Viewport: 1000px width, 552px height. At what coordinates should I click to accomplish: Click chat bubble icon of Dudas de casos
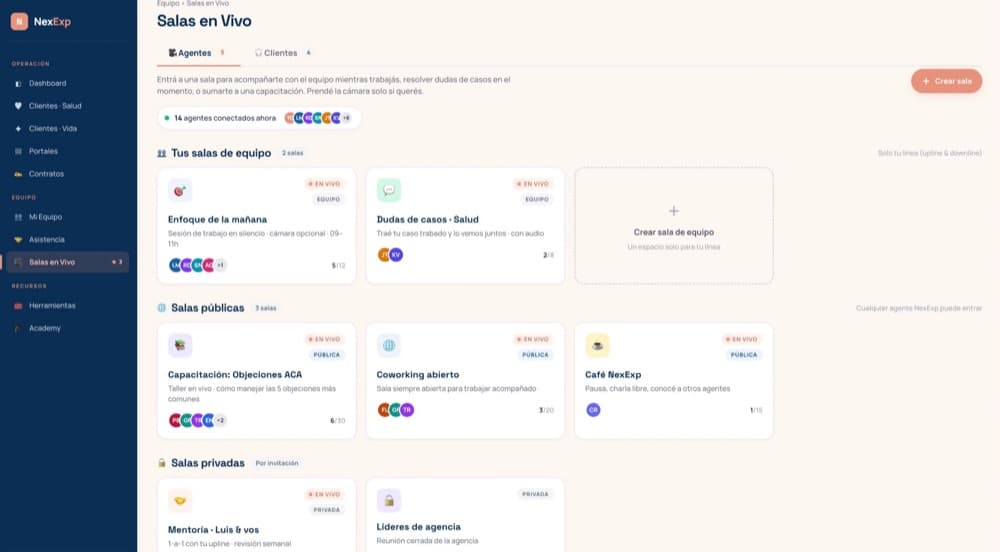(388, 191)
